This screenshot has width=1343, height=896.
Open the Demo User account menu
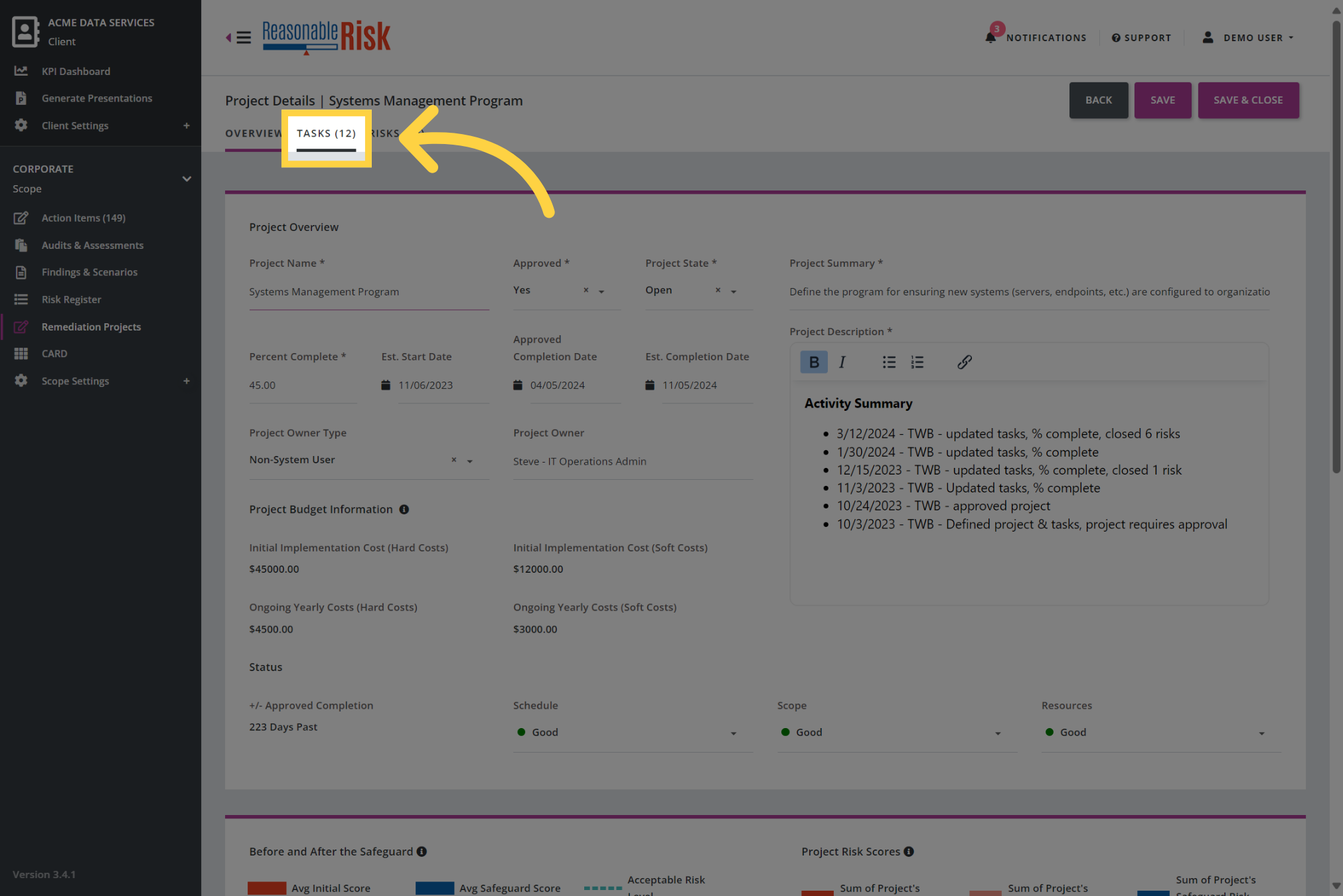tap(1248, 38)
